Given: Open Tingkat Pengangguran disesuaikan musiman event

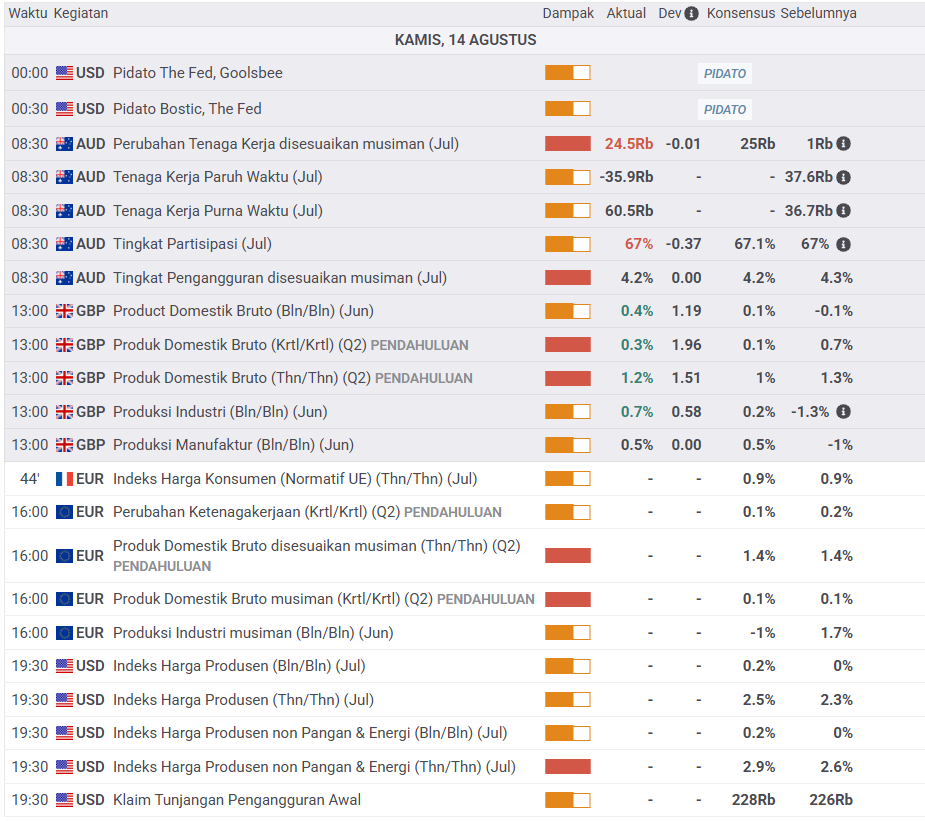Looking at the screenshot, I should 279,278.
